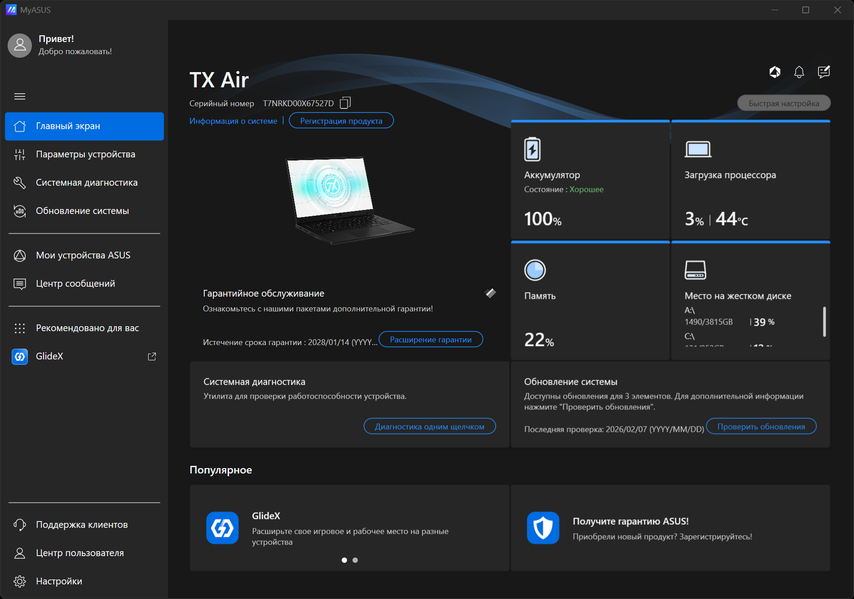This screenshot has width=854, height=599.
Task: Click the 1490/3815GB disk usage text
Action: (708, 322)
